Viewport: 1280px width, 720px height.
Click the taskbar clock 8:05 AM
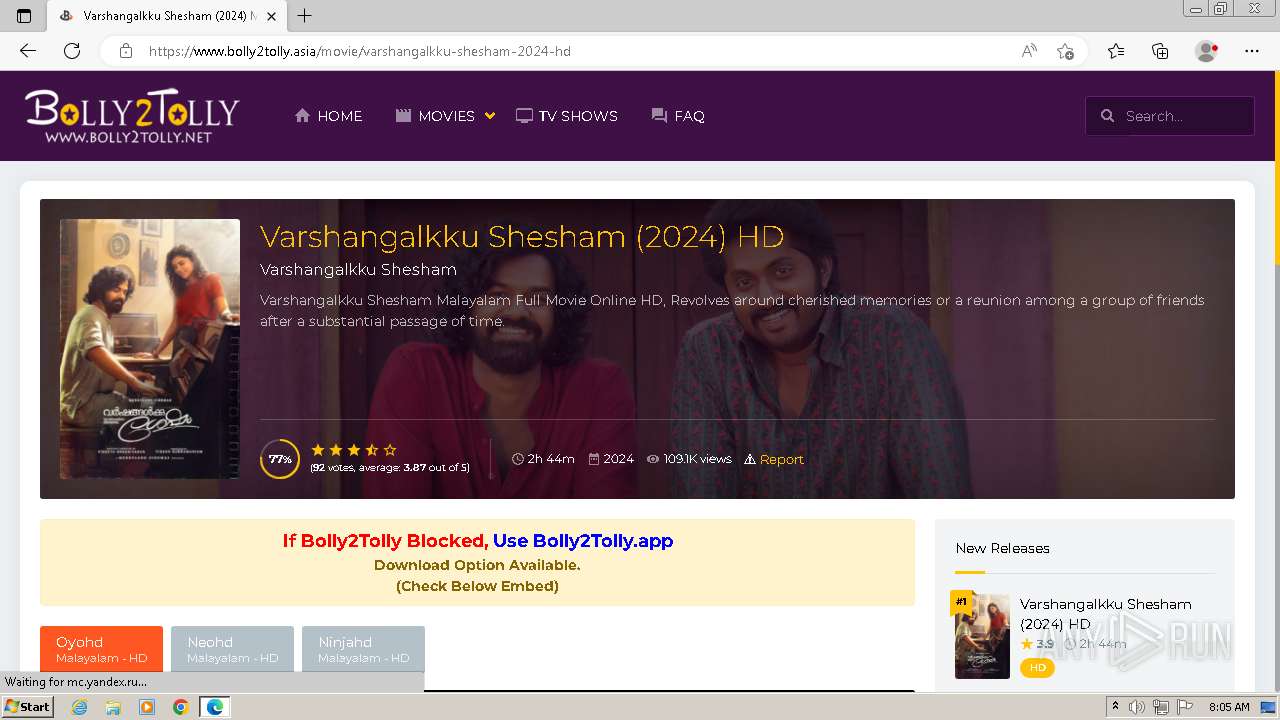click(1229, 707)
